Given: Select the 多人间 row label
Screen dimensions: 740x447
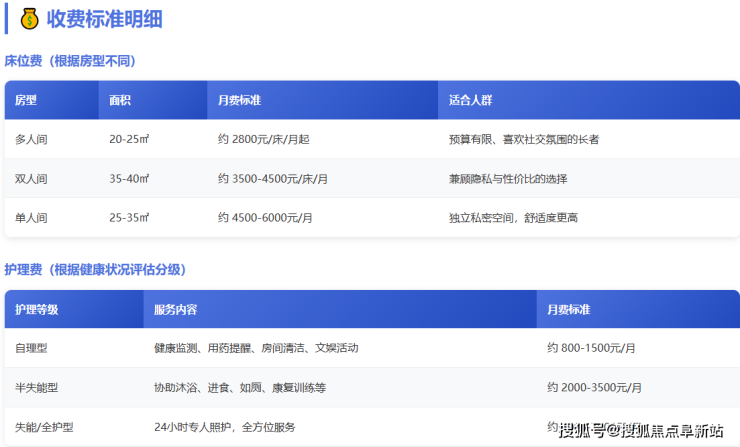Looking at the screenshot, I should tap(31, 140).
